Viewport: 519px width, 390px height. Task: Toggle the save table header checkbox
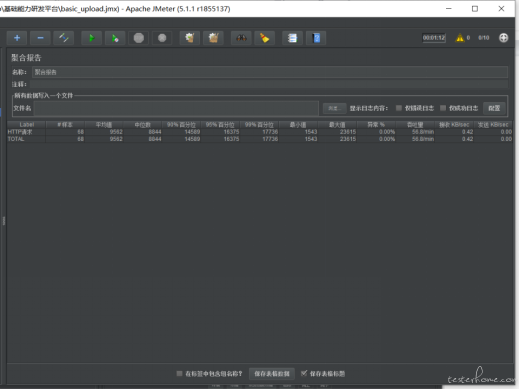[304, 373]
